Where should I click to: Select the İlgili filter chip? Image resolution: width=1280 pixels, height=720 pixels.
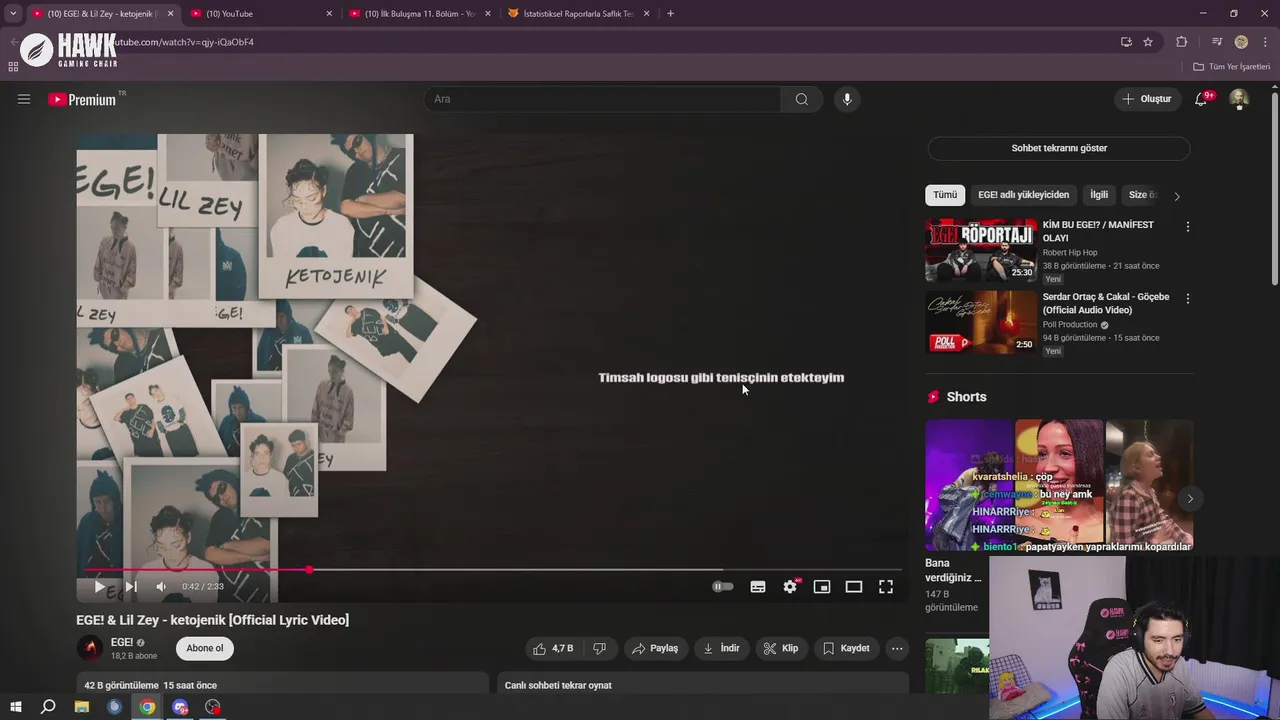click(x=1099, y=195)
